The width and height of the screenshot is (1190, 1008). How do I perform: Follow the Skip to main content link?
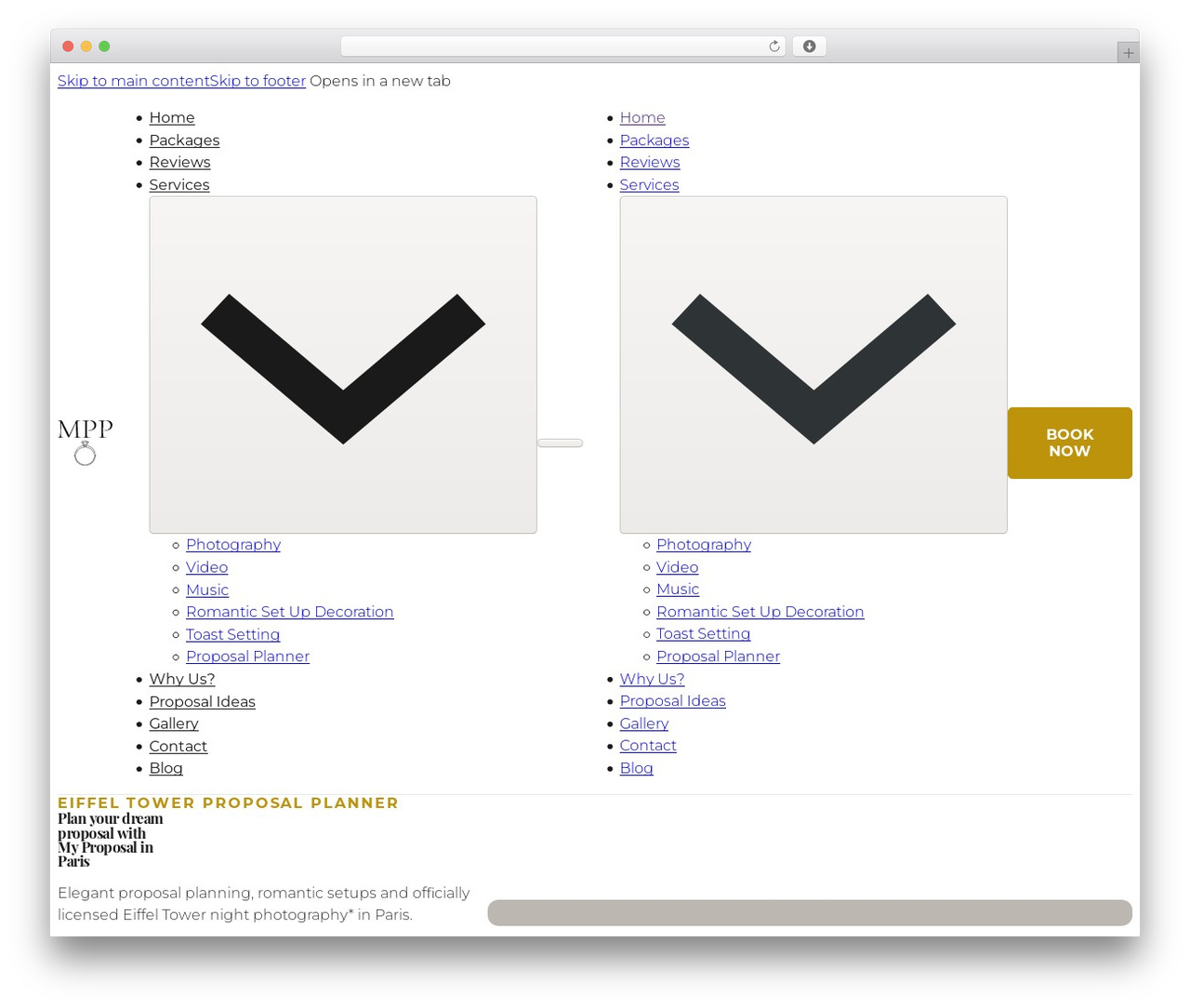133,81
